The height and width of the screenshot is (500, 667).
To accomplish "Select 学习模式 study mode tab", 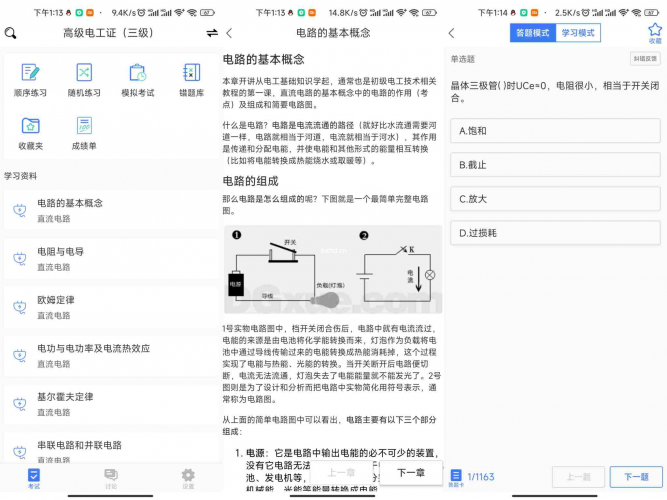I will [x=578, y=33].
